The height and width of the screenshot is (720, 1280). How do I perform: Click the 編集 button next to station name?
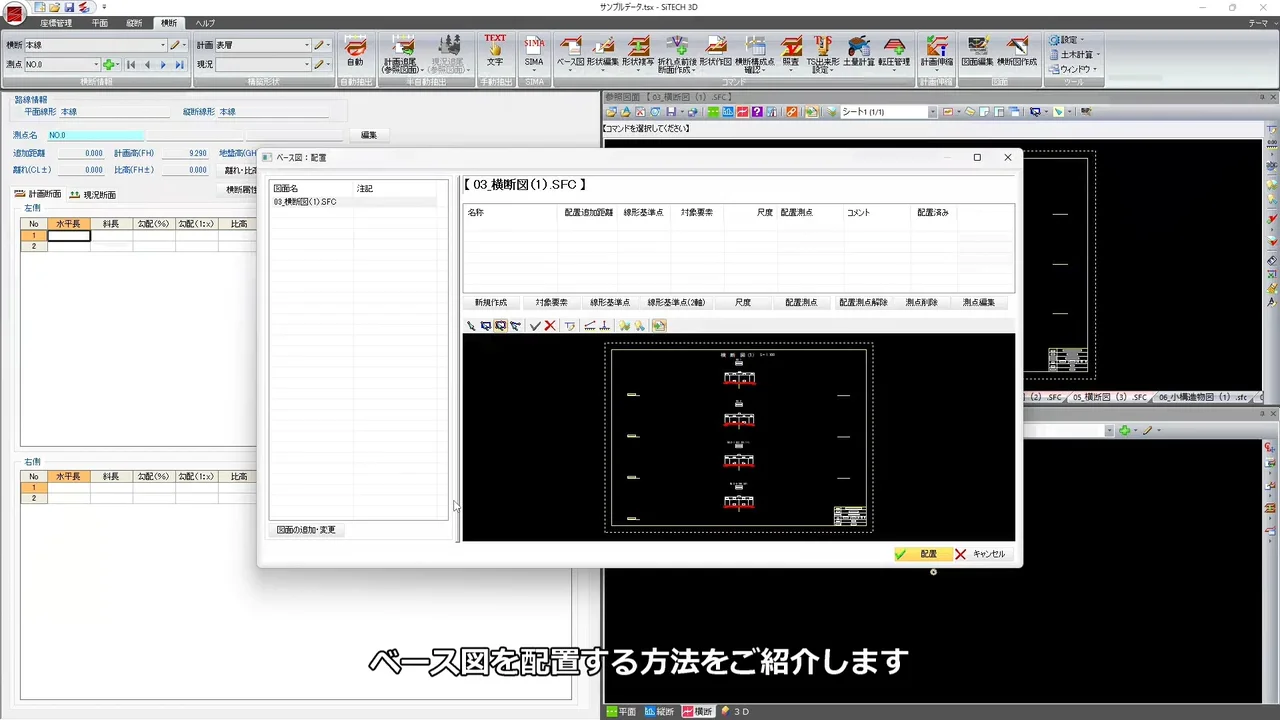point(369,135)
